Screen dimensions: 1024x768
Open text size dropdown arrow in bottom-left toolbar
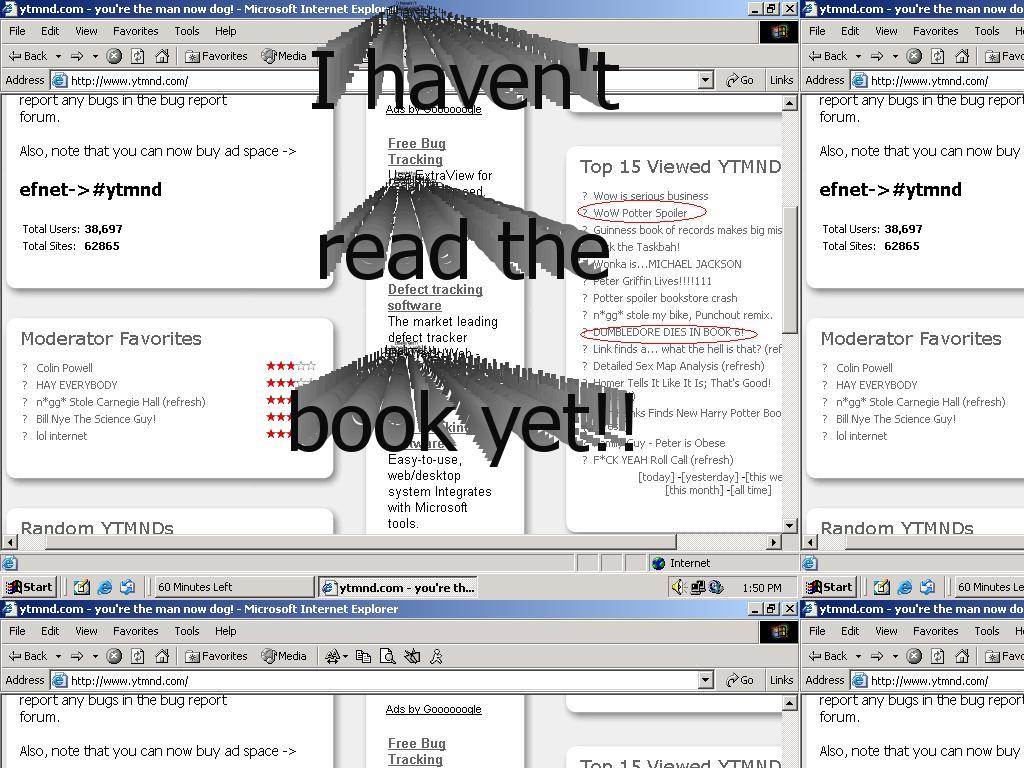click(345, 657)
